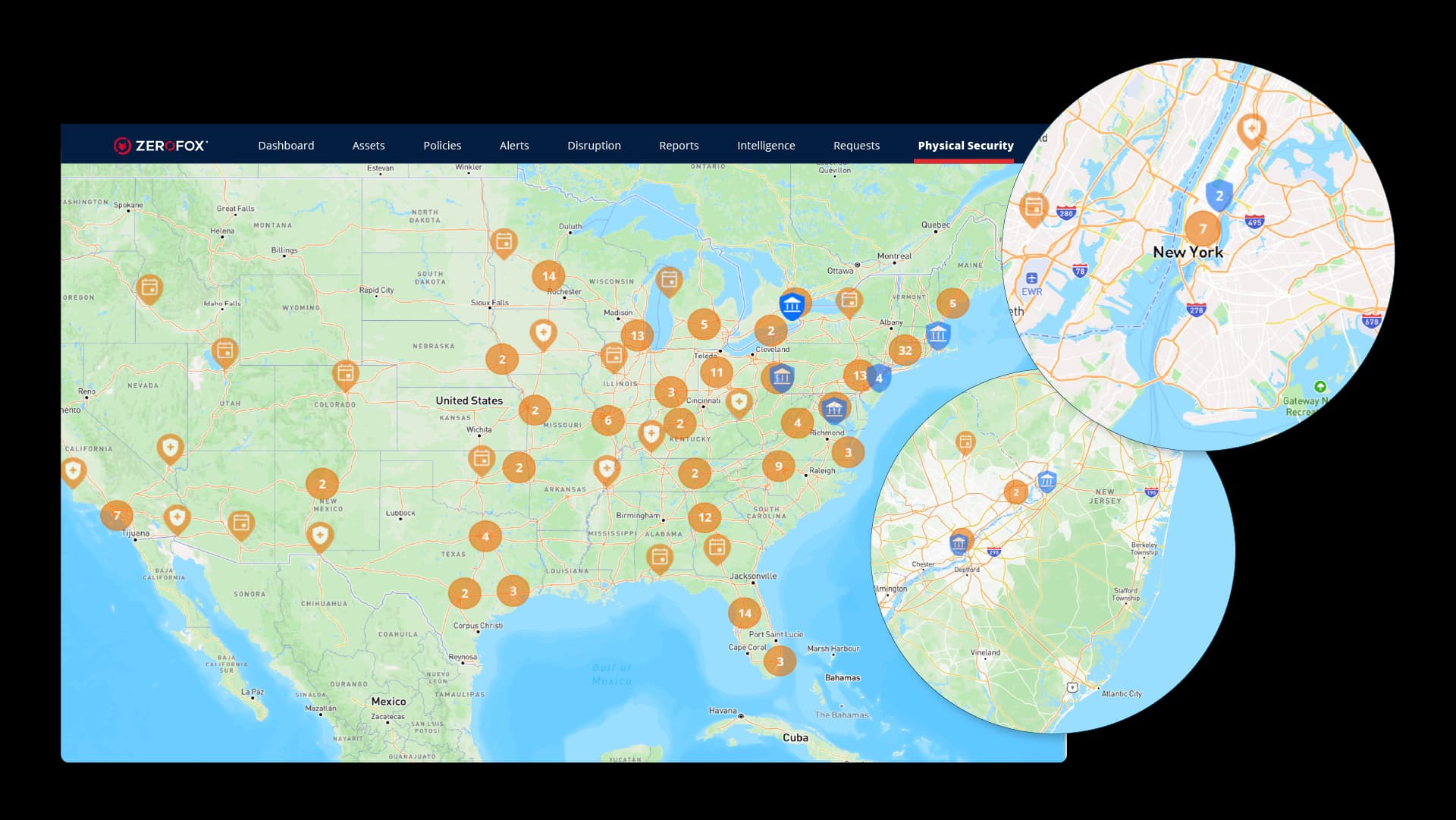Click the blue shield cluster showing 32
Screen dimensions: 1456x820
point(904,350)
